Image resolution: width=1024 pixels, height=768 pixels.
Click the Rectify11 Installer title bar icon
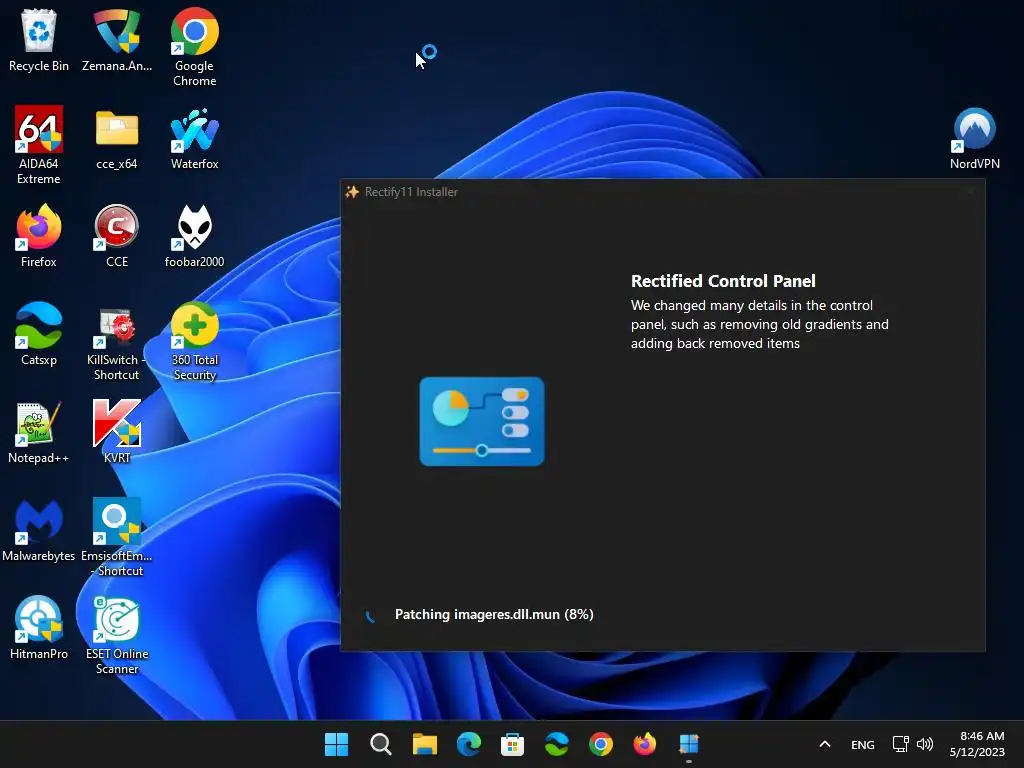352,191
